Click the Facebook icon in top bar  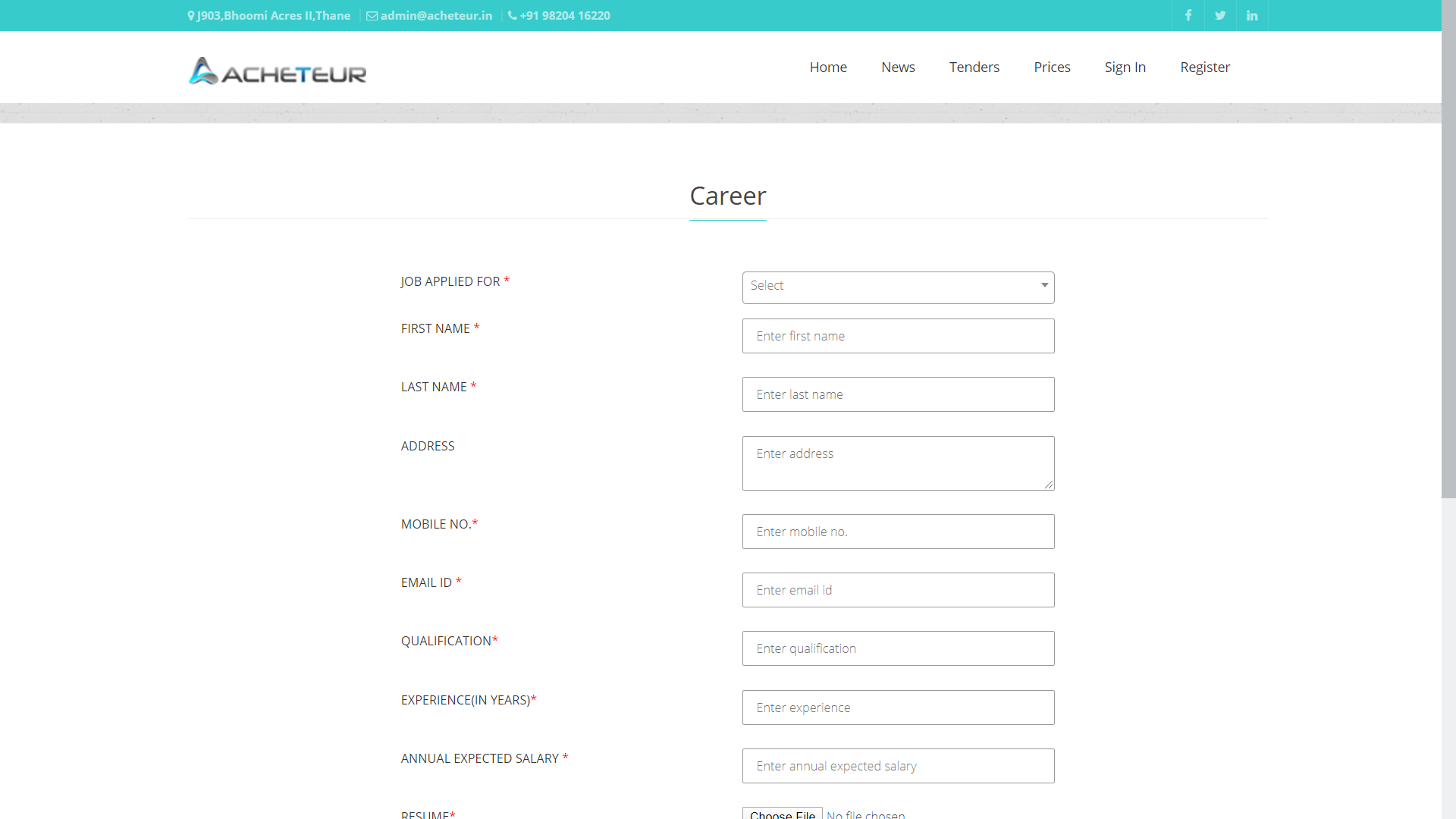[x=1188, y=15]
